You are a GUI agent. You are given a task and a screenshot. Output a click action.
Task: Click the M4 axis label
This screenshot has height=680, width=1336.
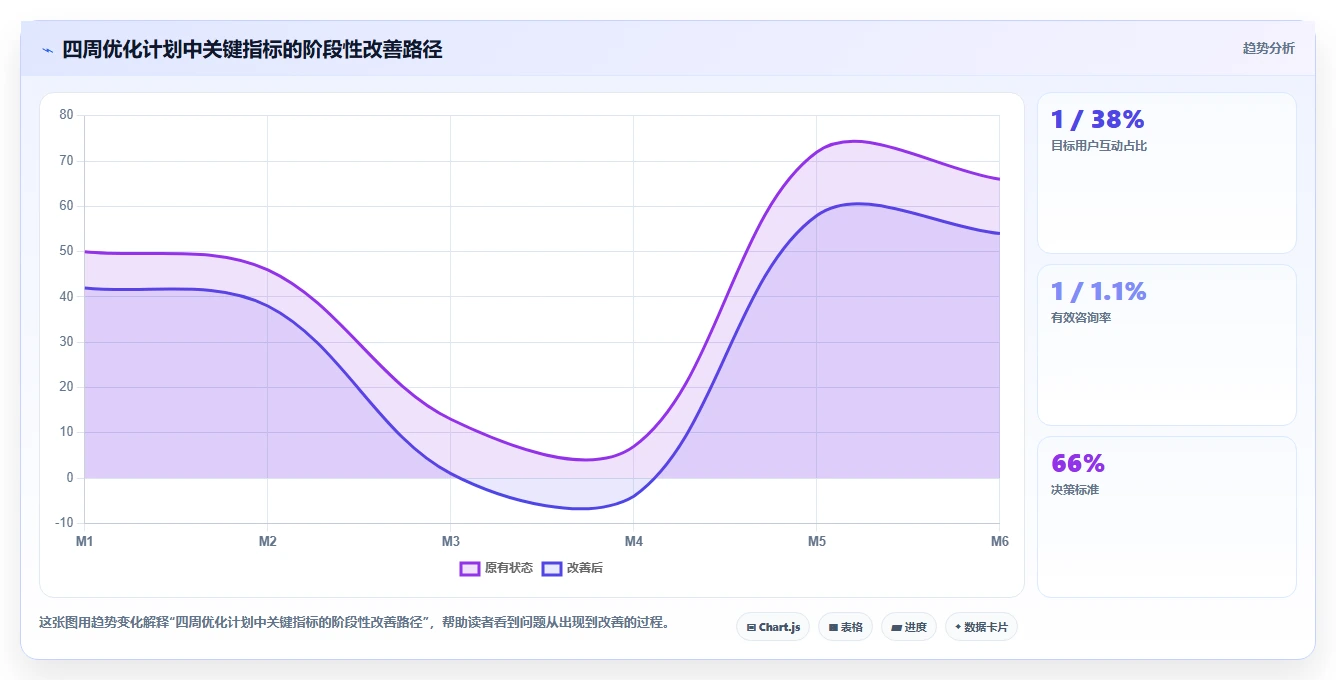[634, 541]
